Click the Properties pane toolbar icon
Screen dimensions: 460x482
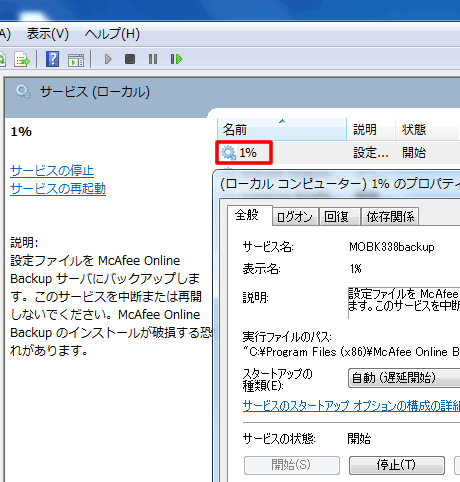pyautogui.click(x=76, y=60)
